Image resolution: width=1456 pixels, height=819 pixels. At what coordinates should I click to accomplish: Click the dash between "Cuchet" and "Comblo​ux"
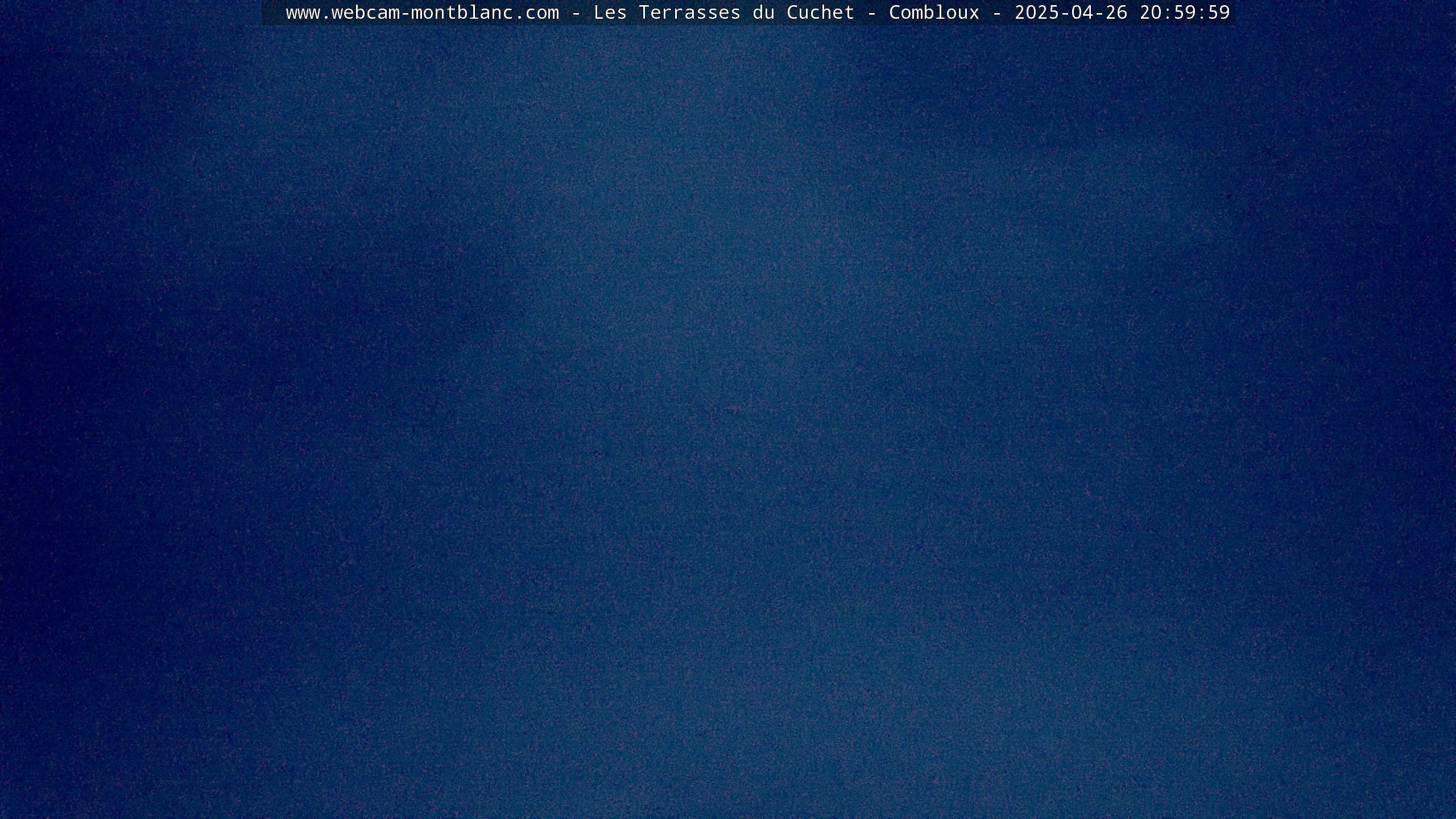click(872, 13)
